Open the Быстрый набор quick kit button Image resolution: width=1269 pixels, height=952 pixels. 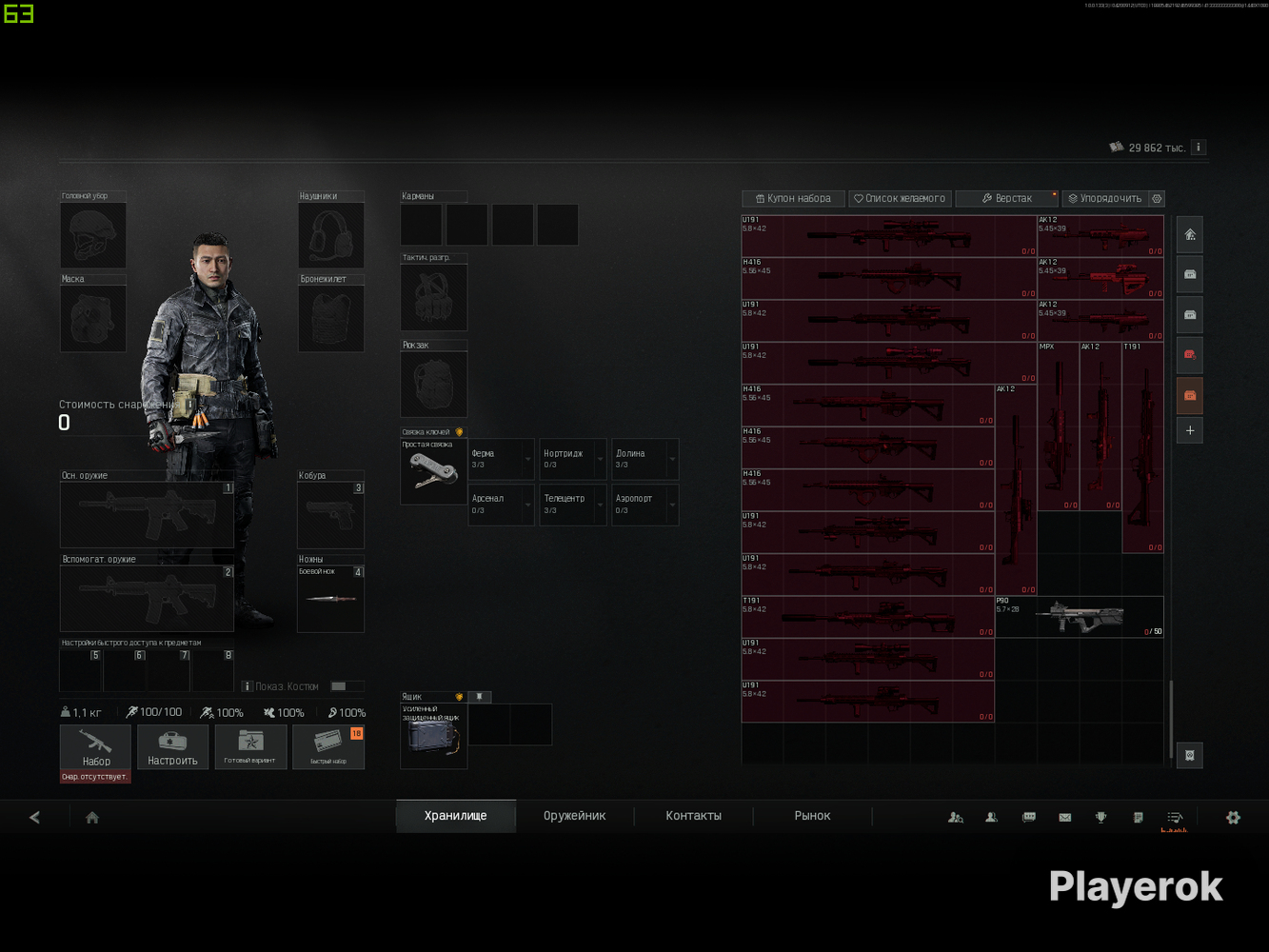click(x=328, y=747)
